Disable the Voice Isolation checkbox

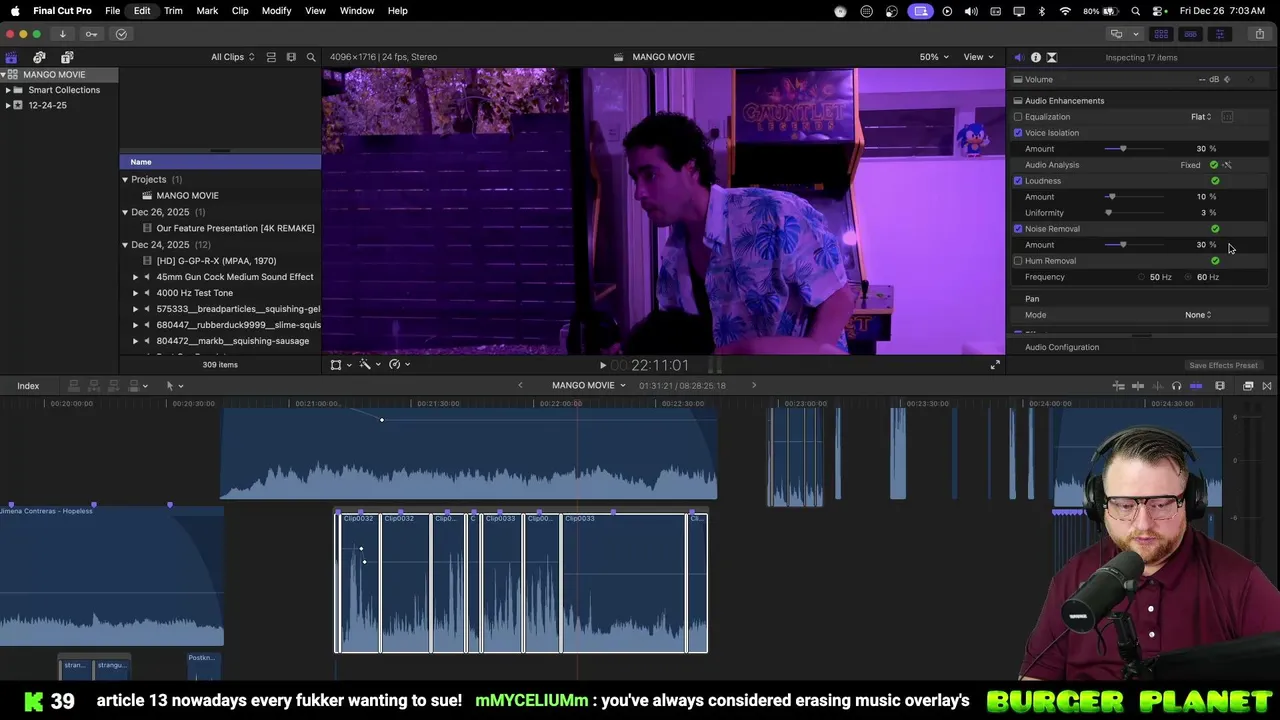[x=1018, y=133]
